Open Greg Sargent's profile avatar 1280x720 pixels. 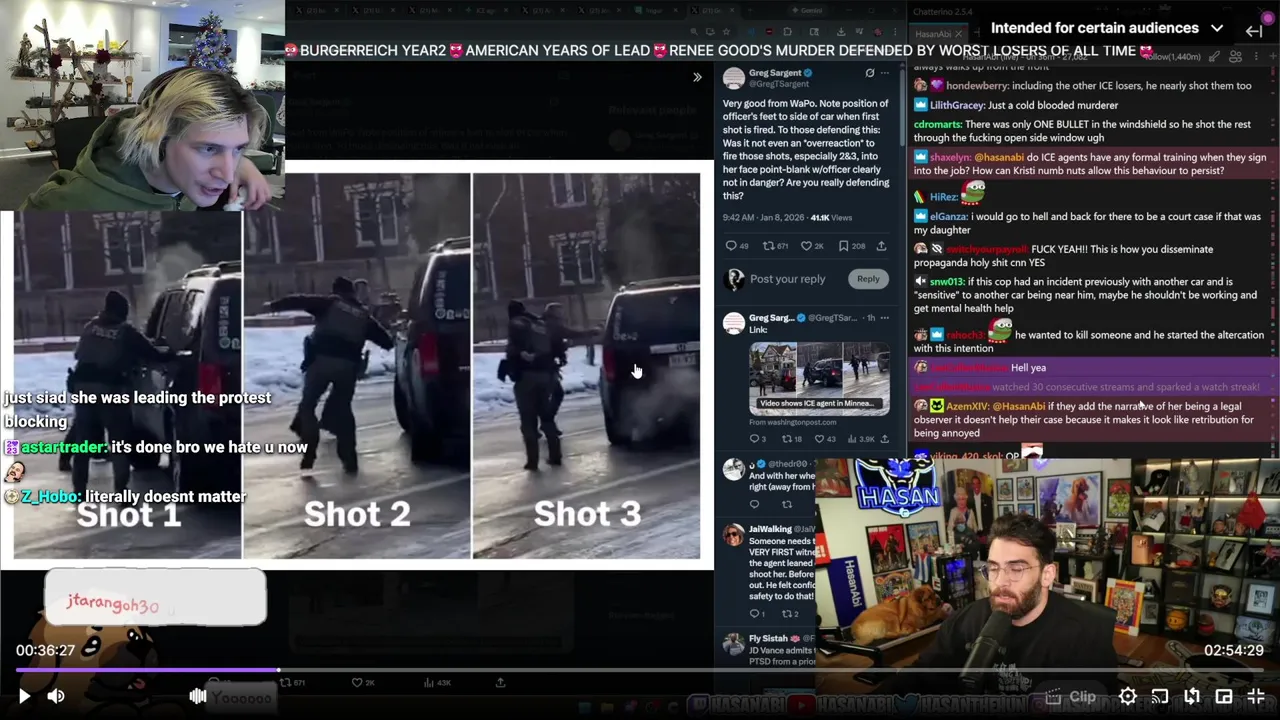tap(734, 78)
